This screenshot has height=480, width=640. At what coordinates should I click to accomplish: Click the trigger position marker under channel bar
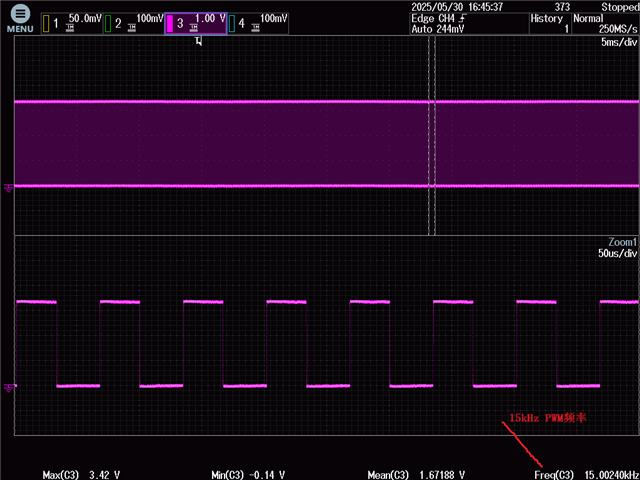(x=199, y=41)
